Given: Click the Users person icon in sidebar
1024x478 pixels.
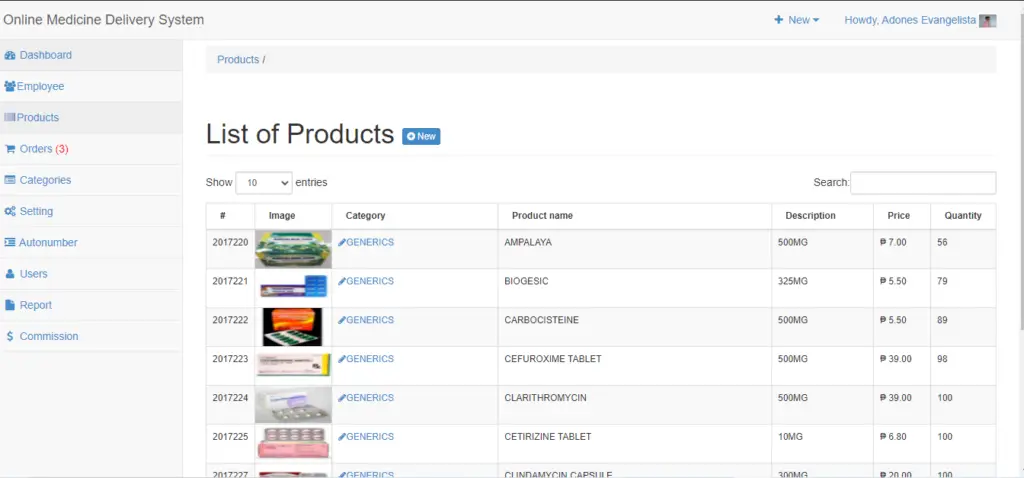Looking at the screenshot, I should click(10, 274).
